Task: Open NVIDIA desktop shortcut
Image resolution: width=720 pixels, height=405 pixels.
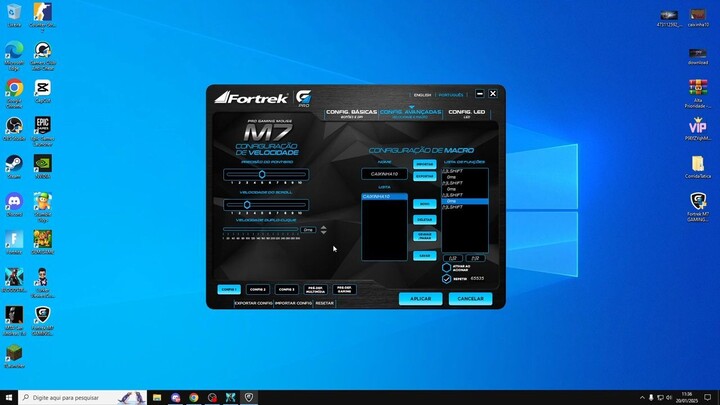Action: [x=43, y=167]
